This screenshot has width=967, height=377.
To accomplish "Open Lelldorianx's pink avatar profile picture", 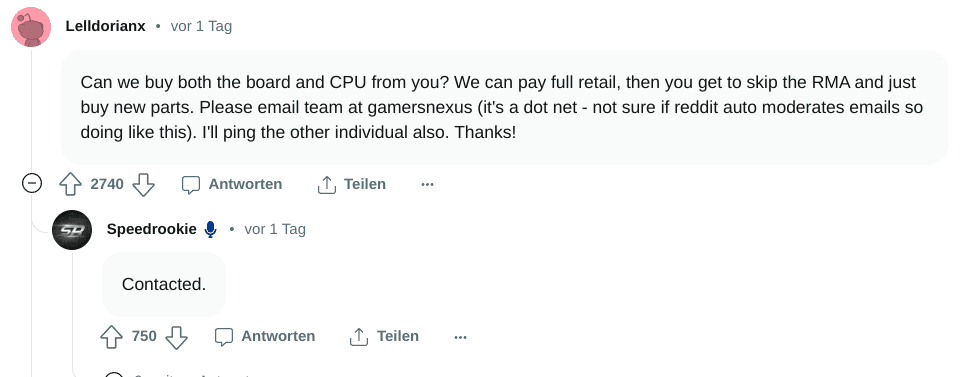I will [x=31, y=27].
